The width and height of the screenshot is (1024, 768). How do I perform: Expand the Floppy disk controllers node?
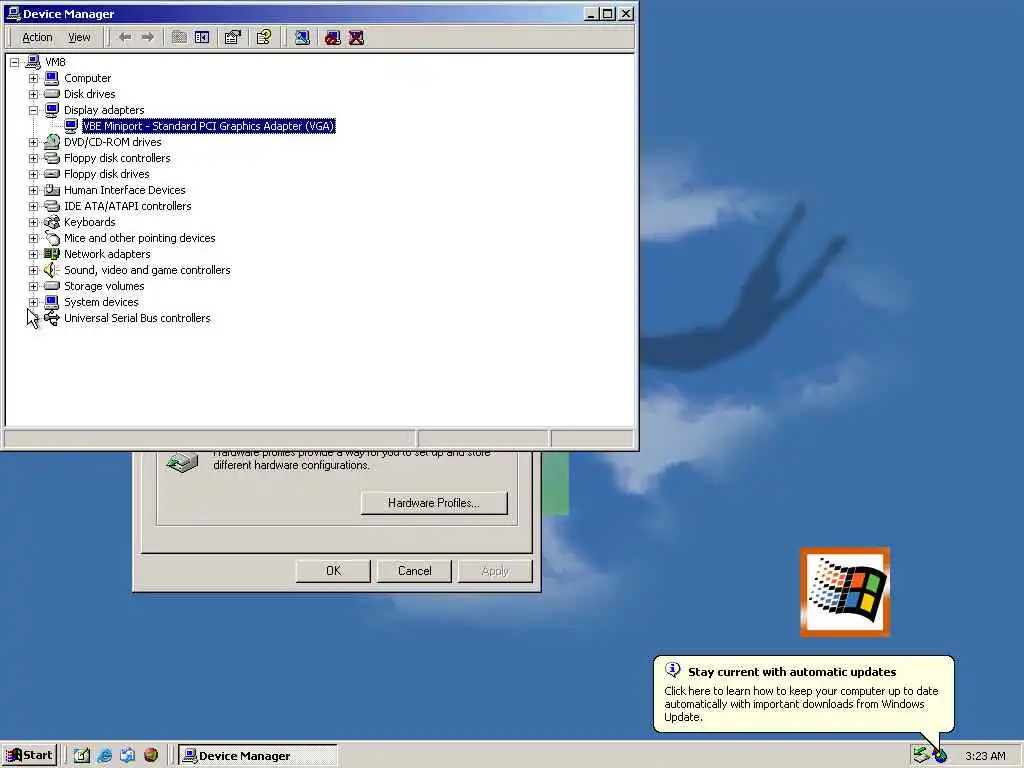click(x=33, y=158)
